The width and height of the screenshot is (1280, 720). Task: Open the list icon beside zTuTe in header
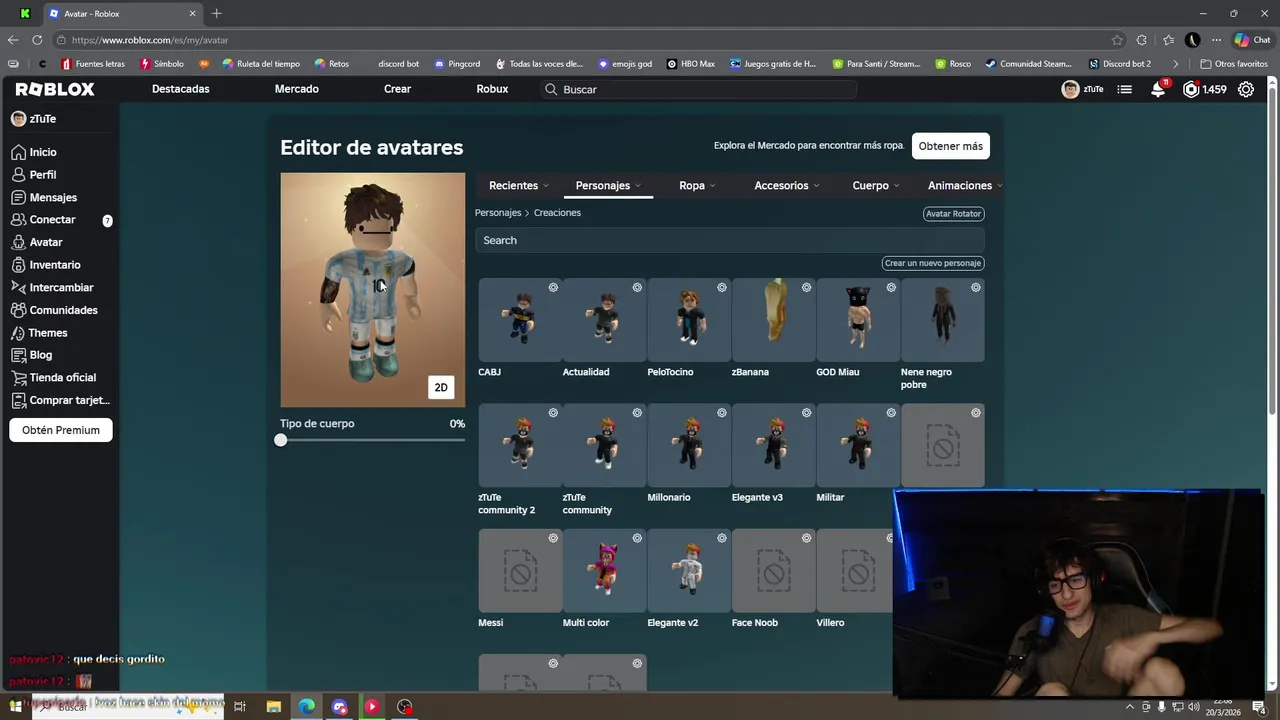1125,89
